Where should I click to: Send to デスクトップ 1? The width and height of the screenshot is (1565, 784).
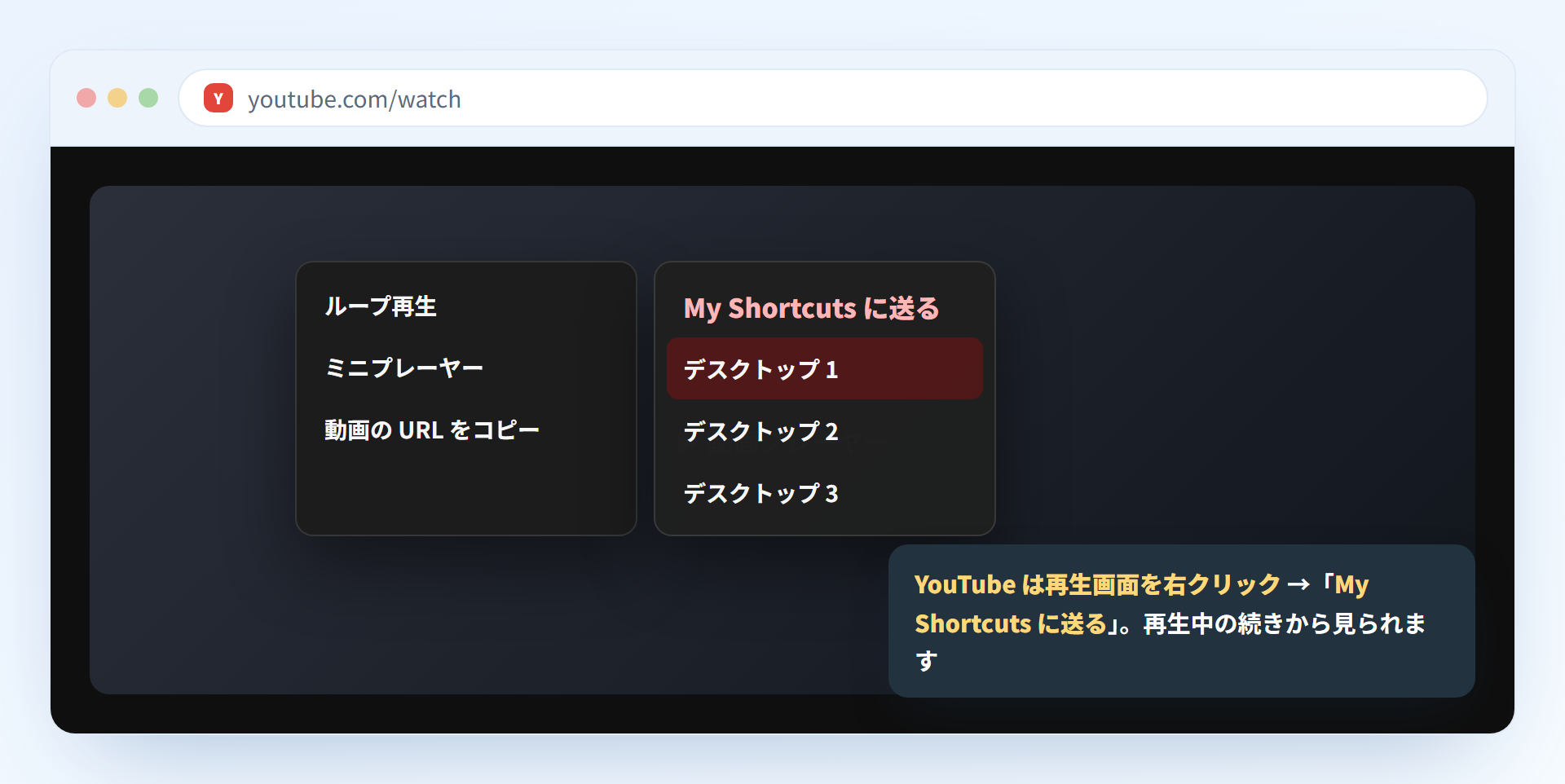pyautogui.click(x=825, y=368)
